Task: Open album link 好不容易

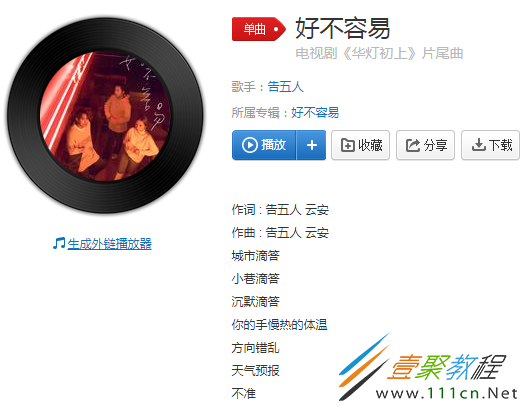Action: 315,113
